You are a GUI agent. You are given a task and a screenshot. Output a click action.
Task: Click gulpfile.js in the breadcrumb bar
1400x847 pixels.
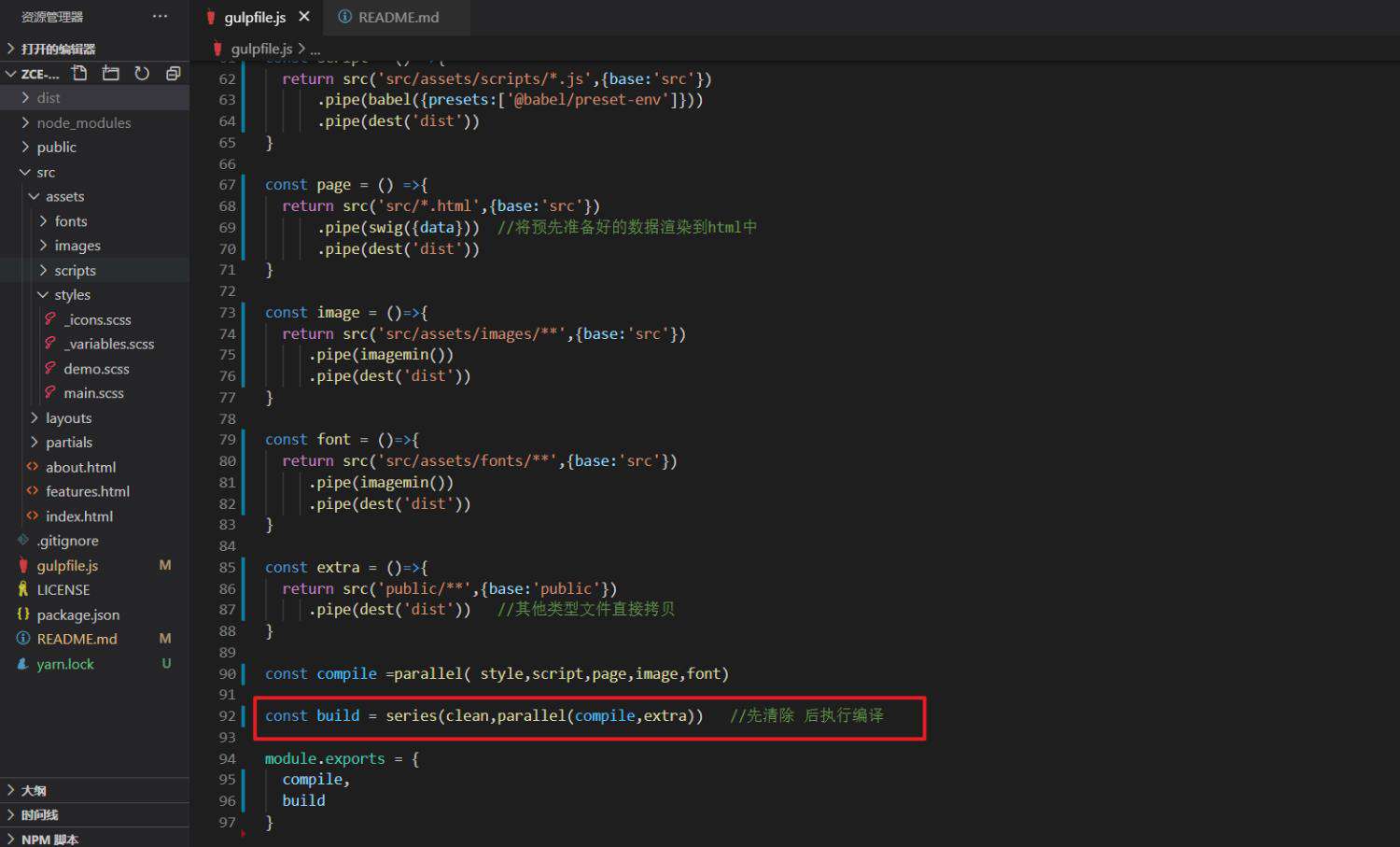261,49
